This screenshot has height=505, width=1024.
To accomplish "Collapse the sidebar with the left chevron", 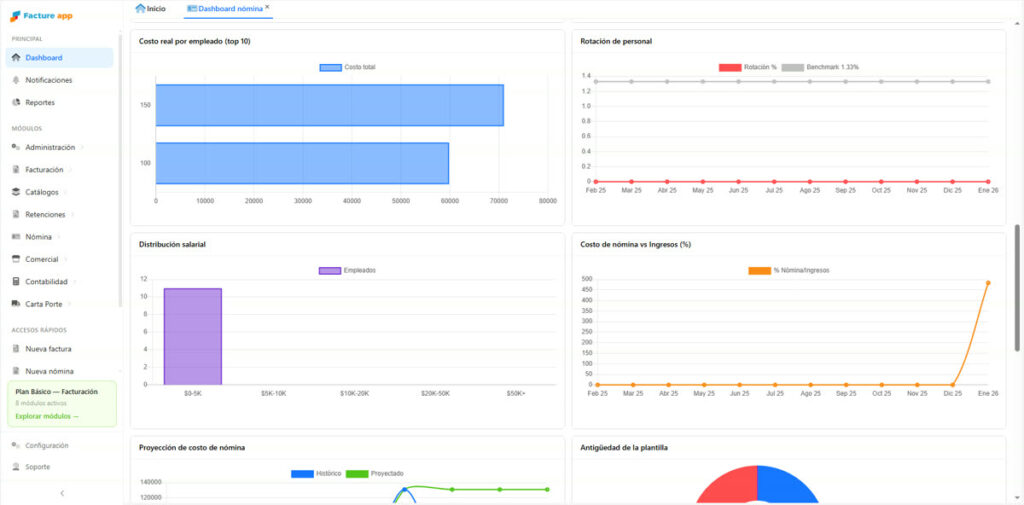I will point(62,493).
